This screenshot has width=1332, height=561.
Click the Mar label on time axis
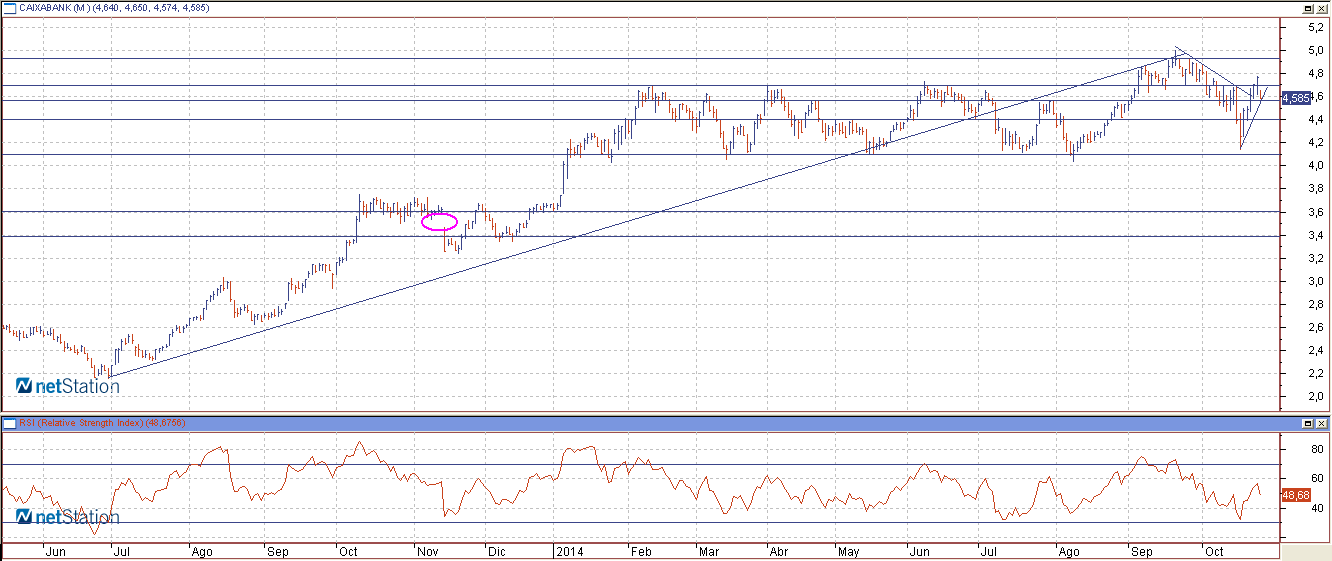[x=709, y=551]
